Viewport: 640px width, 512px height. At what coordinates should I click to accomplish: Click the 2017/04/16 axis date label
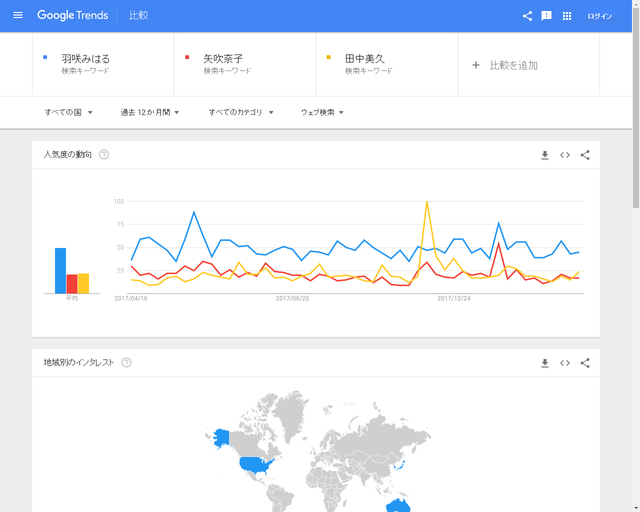point(131,298)
